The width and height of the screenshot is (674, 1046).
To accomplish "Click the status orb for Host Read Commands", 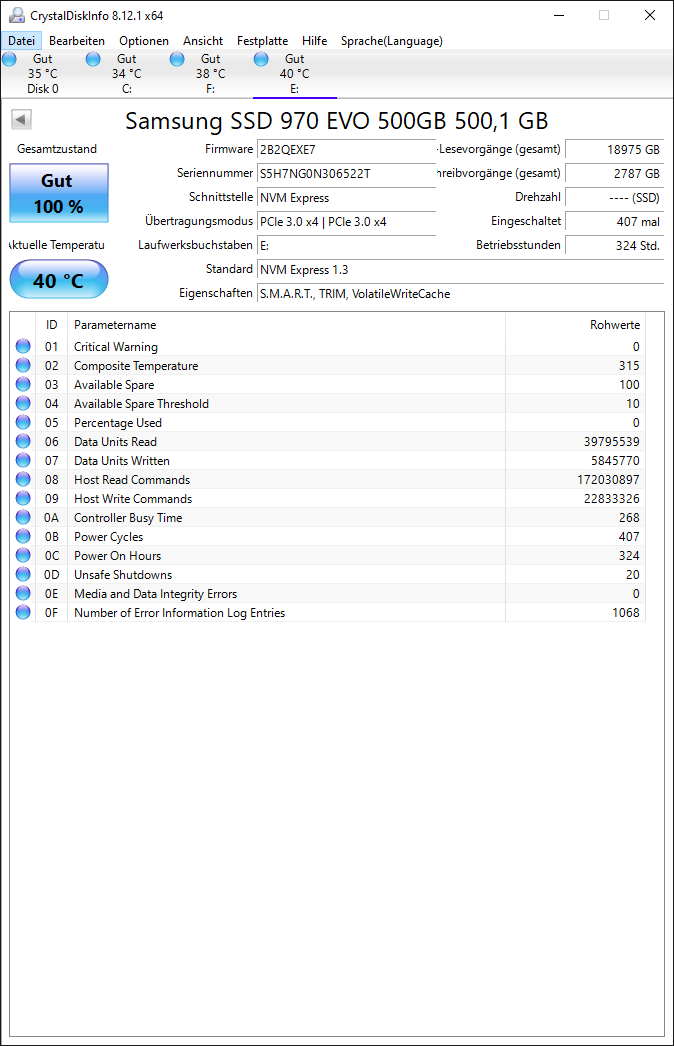I will [x=23, y=479].
